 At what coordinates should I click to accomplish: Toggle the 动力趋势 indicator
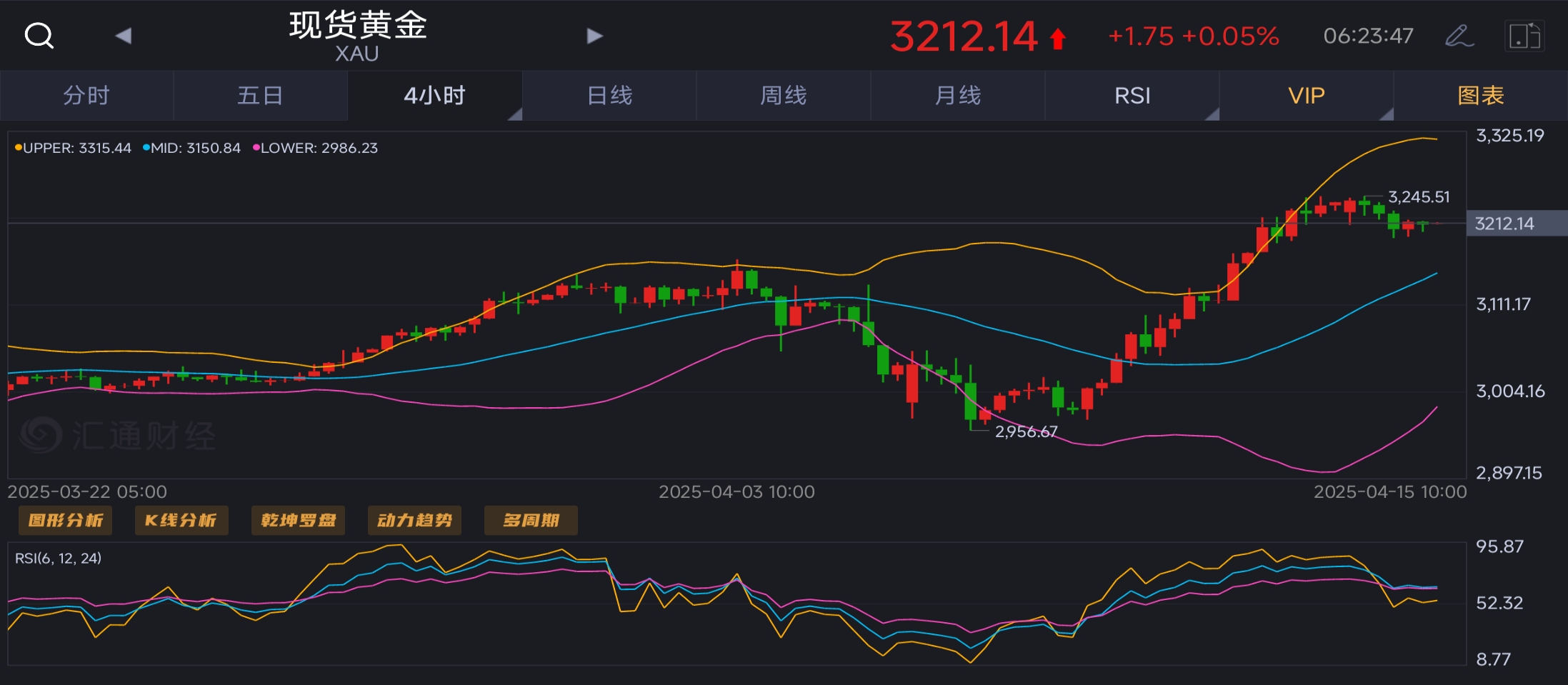[414, 520]
